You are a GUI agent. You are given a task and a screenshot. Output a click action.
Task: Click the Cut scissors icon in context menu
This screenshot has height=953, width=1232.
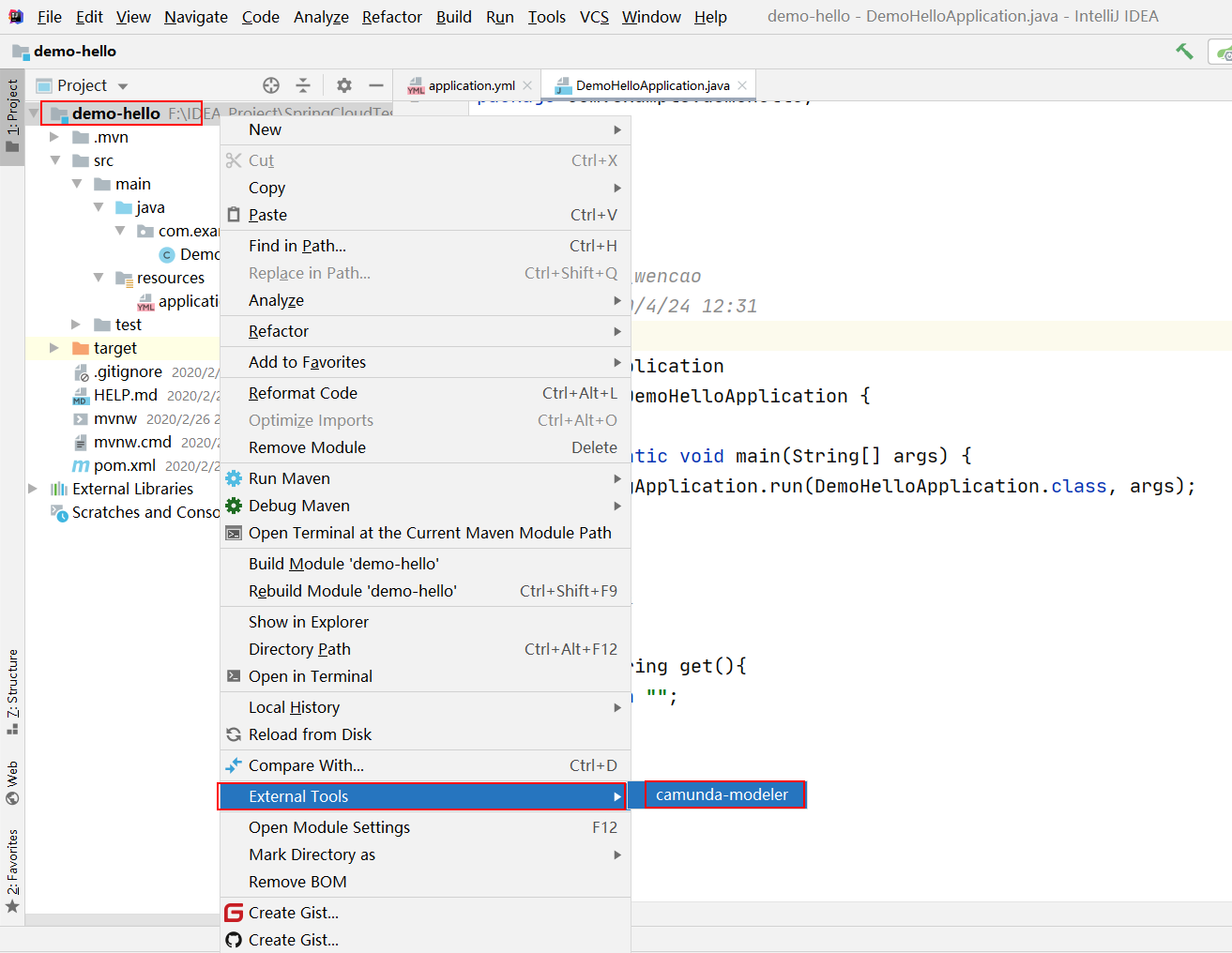click(x=234, y=160)
